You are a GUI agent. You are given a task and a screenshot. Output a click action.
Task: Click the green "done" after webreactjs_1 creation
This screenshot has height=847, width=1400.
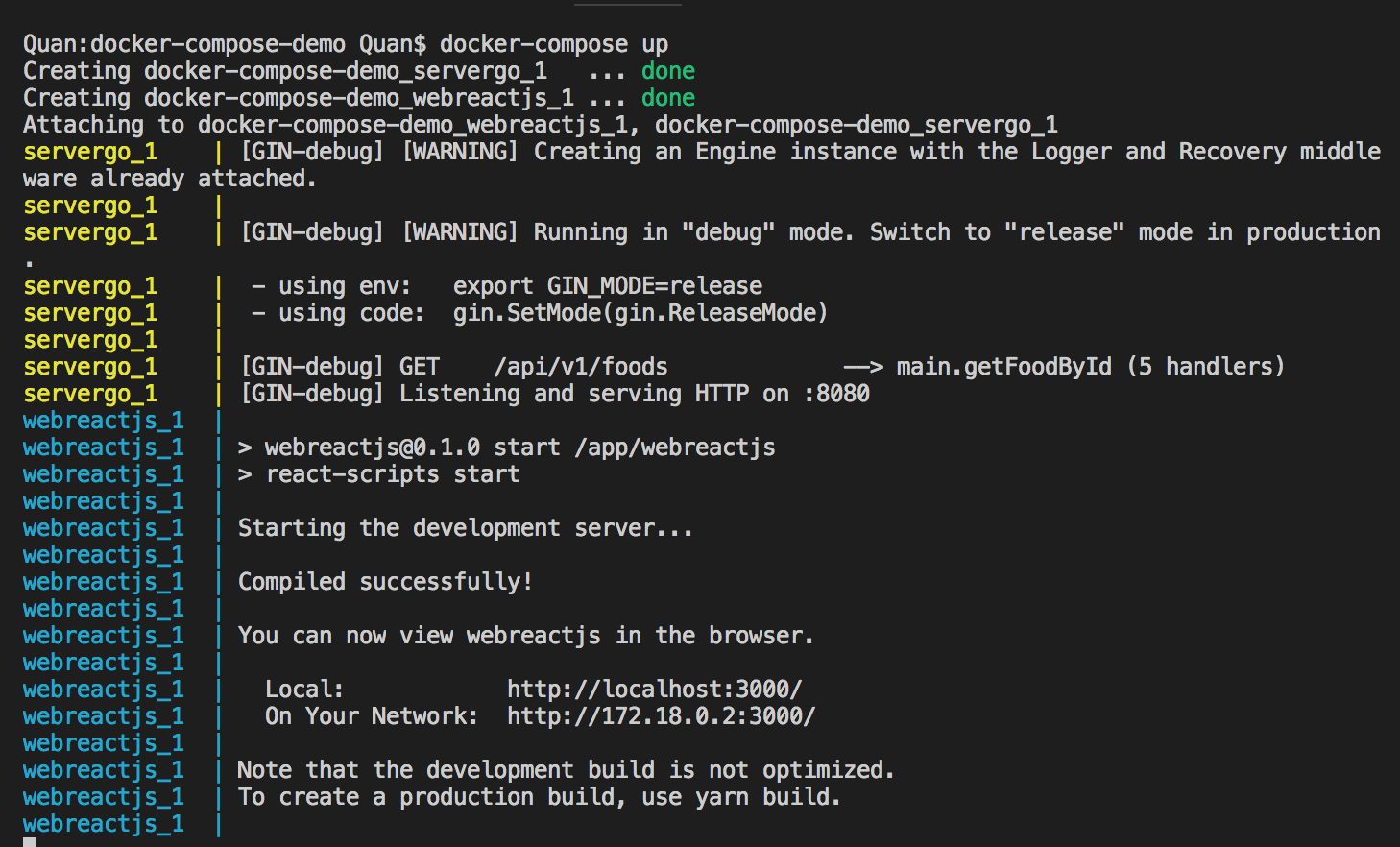(667, 98)
